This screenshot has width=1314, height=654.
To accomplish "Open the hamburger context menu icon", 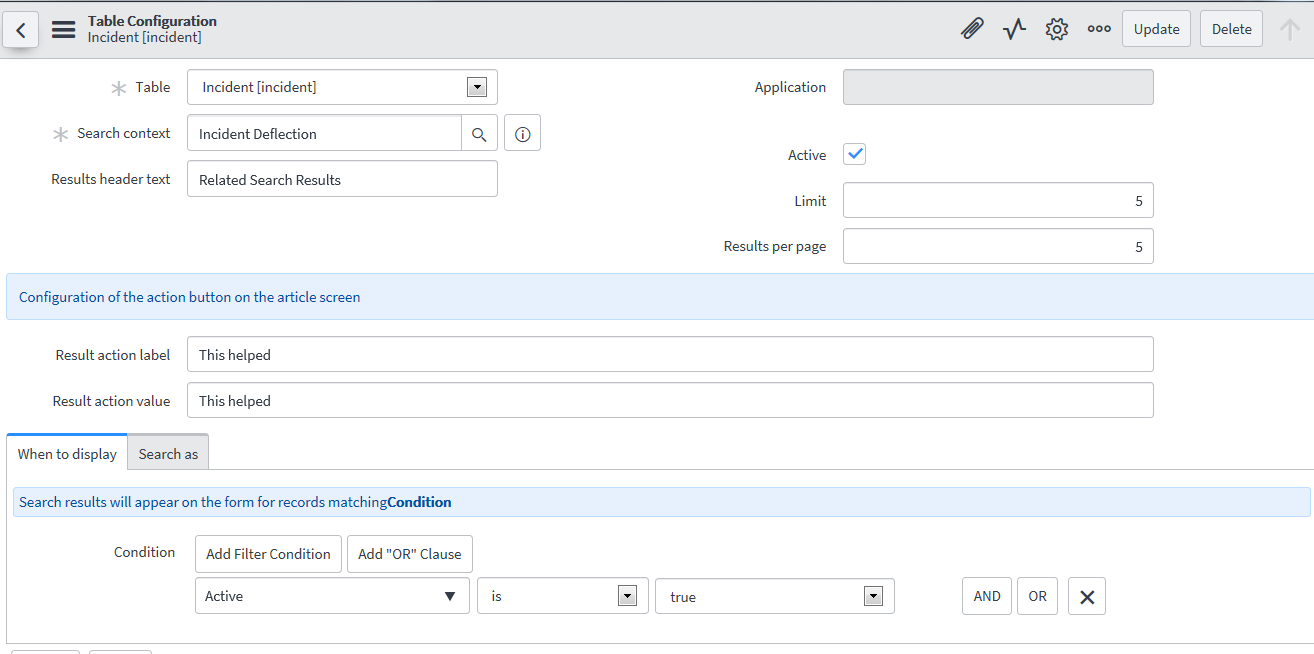I will coord(64,30).
